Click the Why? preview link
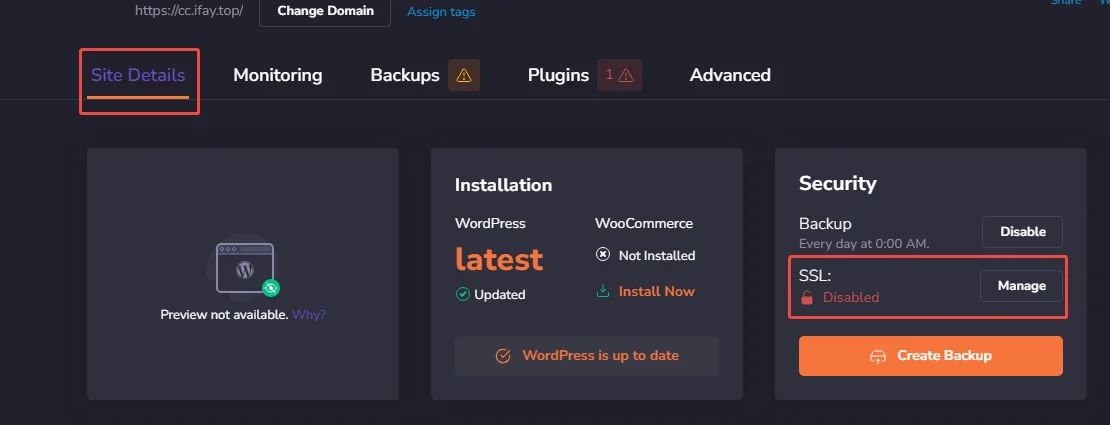This screenshot has width=1110, height=425. [x=309, y=314]
